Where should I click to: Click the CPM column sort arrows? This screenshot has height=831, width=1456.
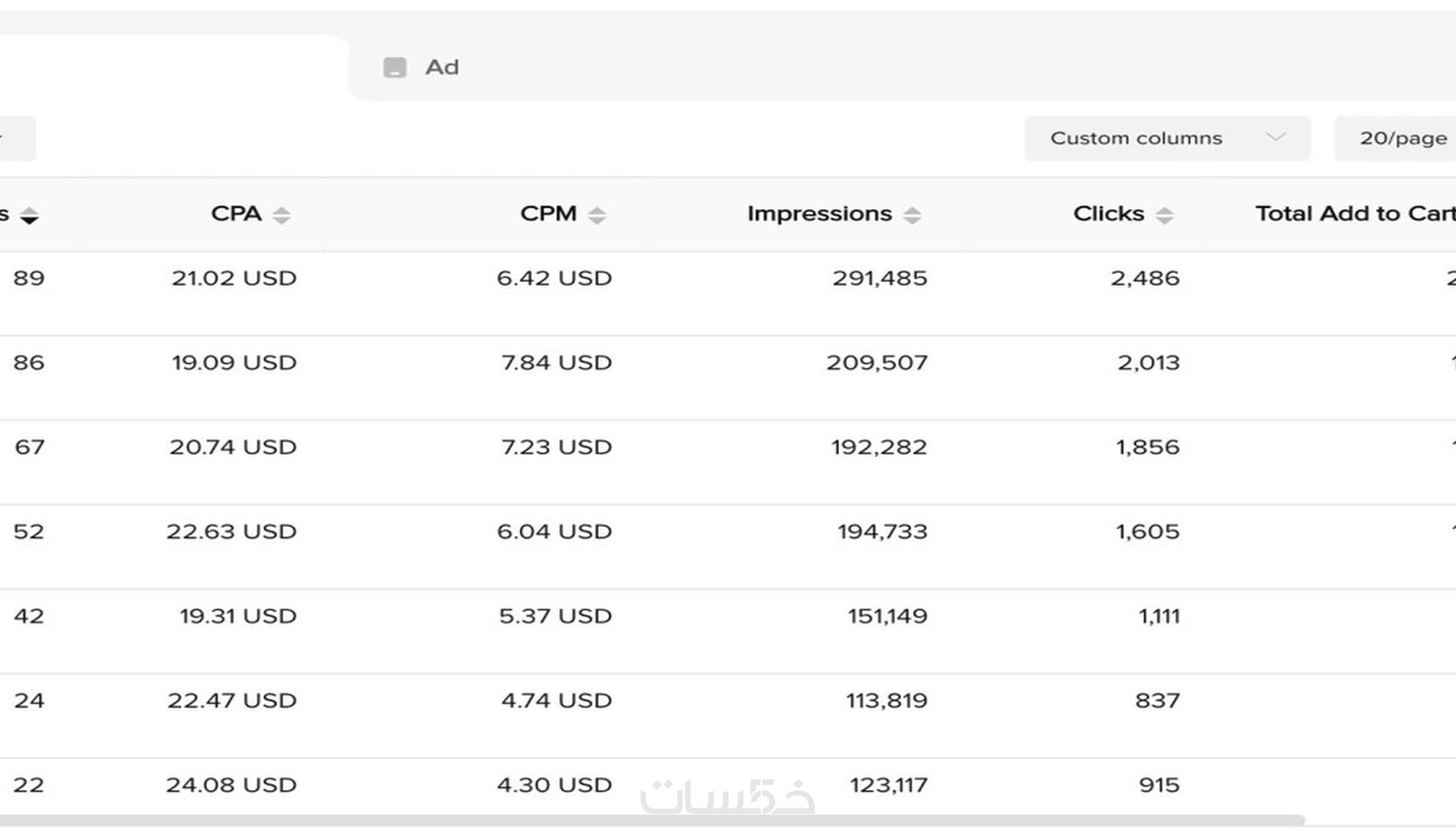(x=597, y=215)
